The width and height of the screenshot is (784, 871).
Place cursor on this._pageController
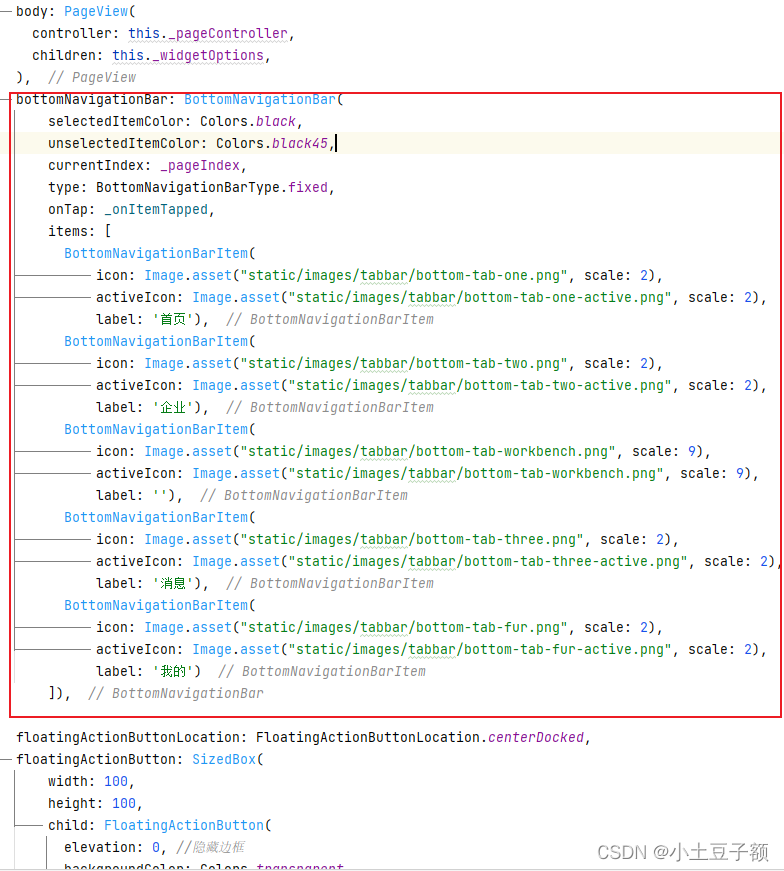208,33
